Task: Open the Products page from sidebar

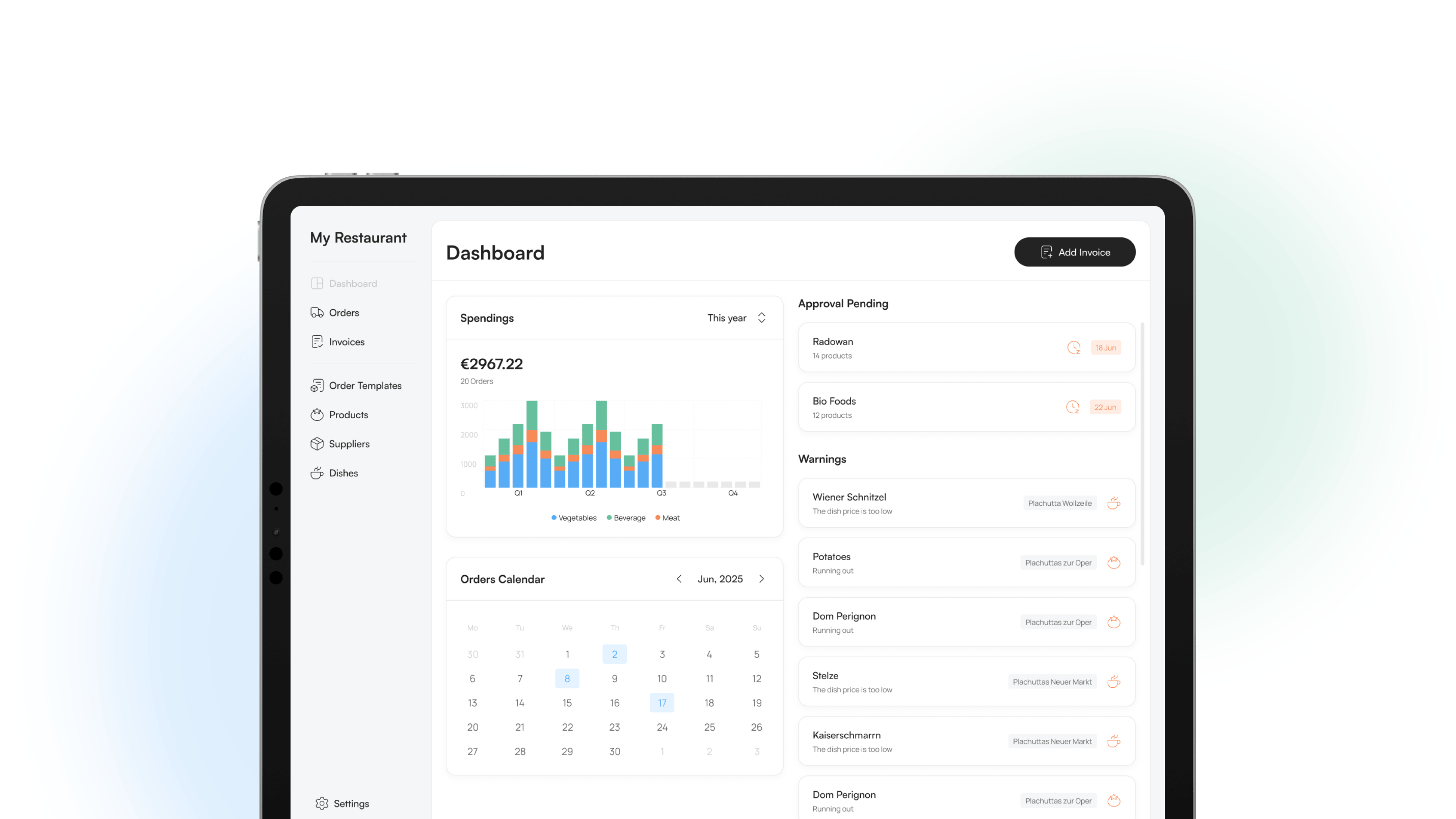Action: coord(339,414)
